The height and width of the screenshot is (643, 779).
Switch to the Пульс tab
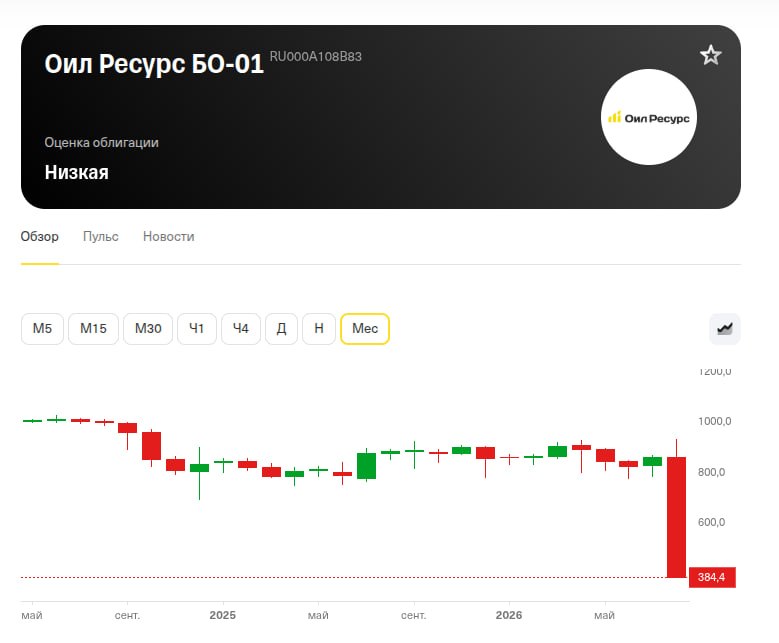click(100, 237)
